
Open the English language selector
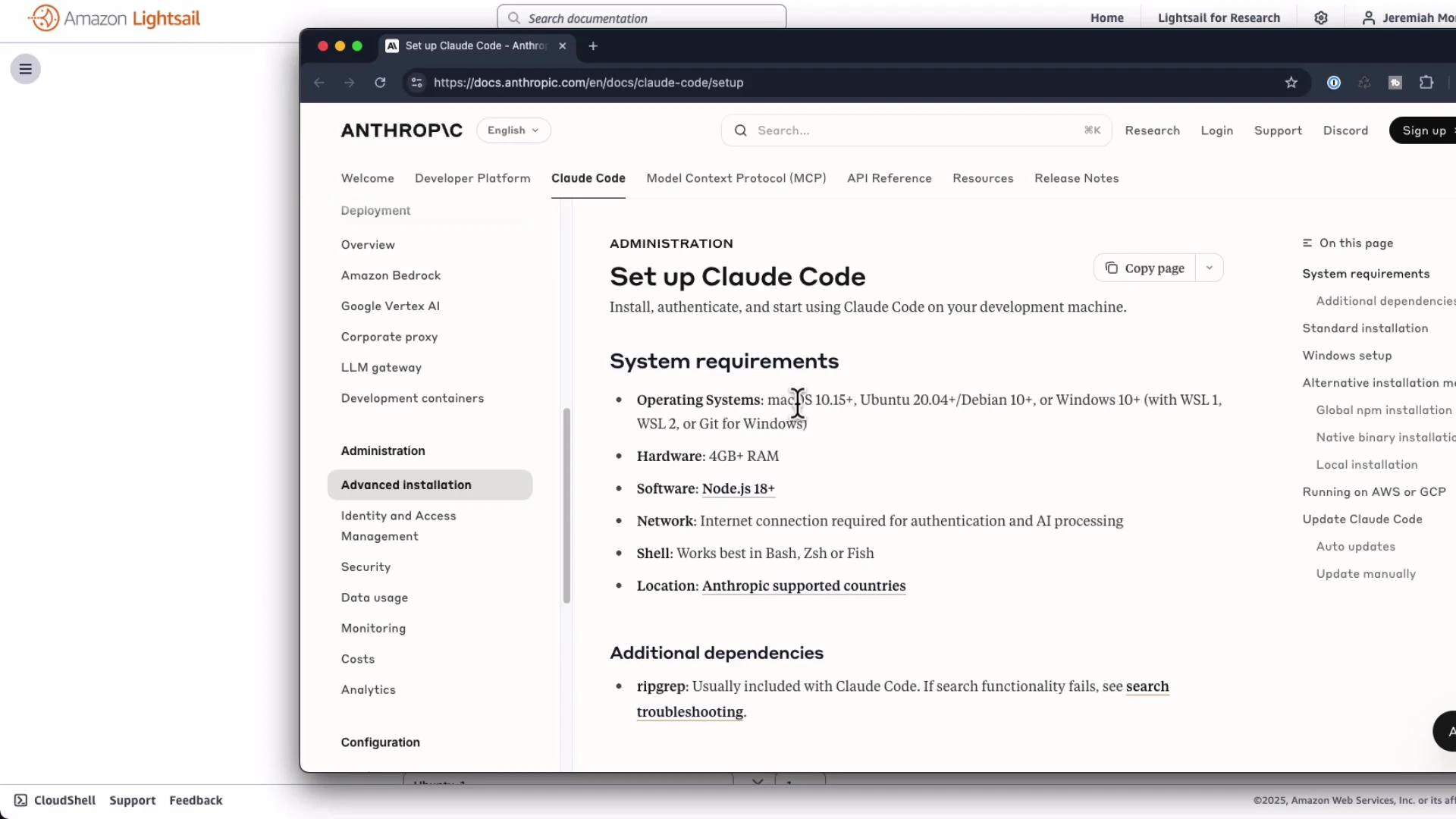(513, 130)
